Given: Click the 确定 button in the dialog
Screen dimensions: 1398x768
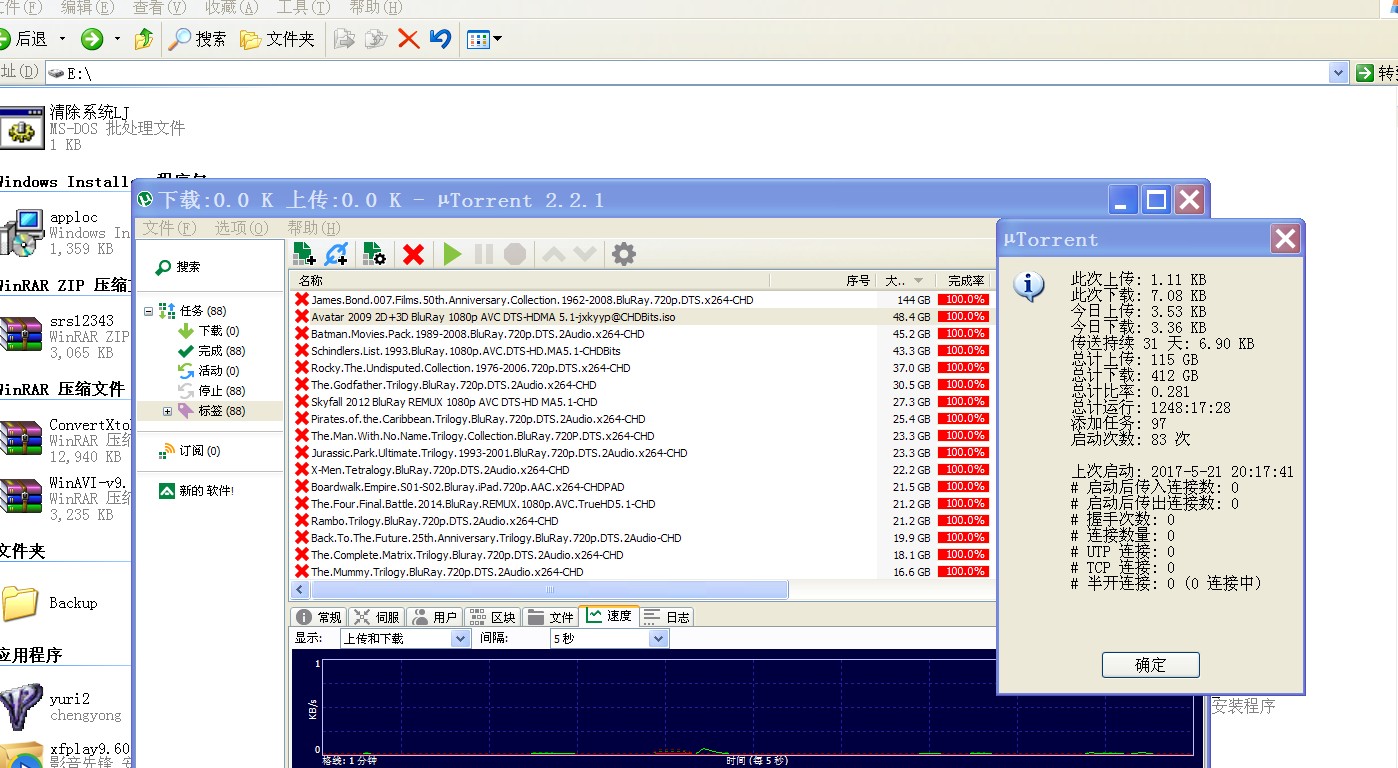Looking at the screenshot, I should 1150,665.
